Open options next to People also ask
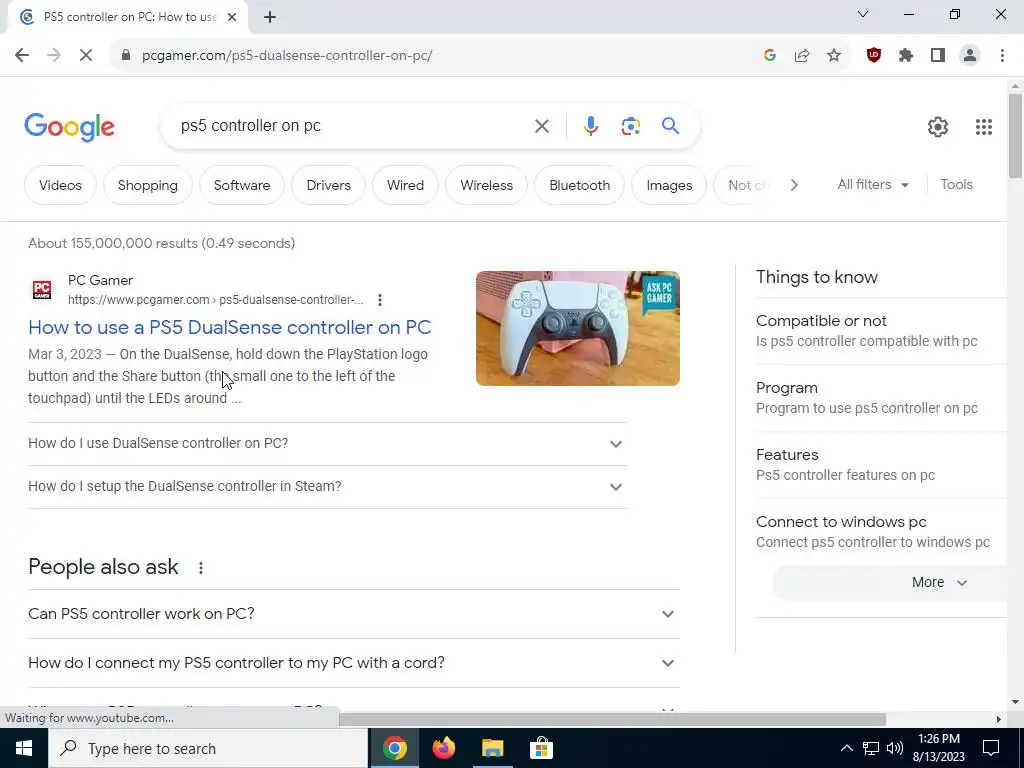 pyautogui.click(x=200, y=568)
